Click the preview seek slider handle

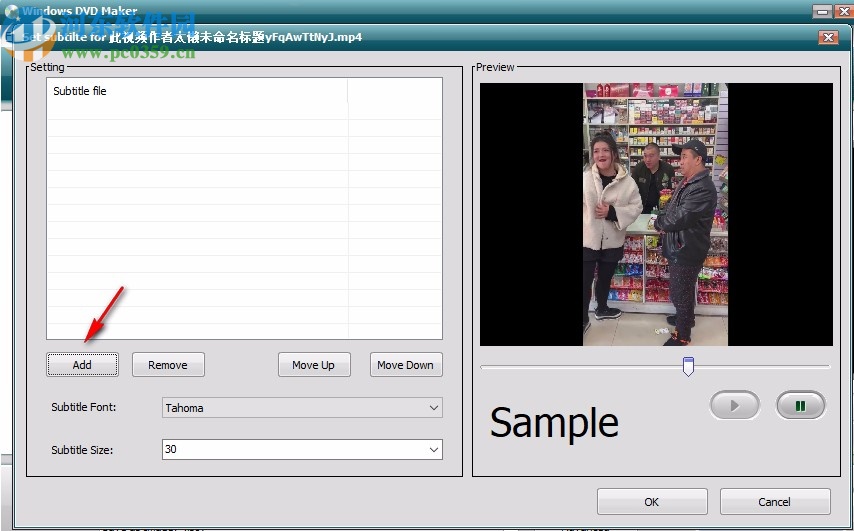click(x=688, y=367)
